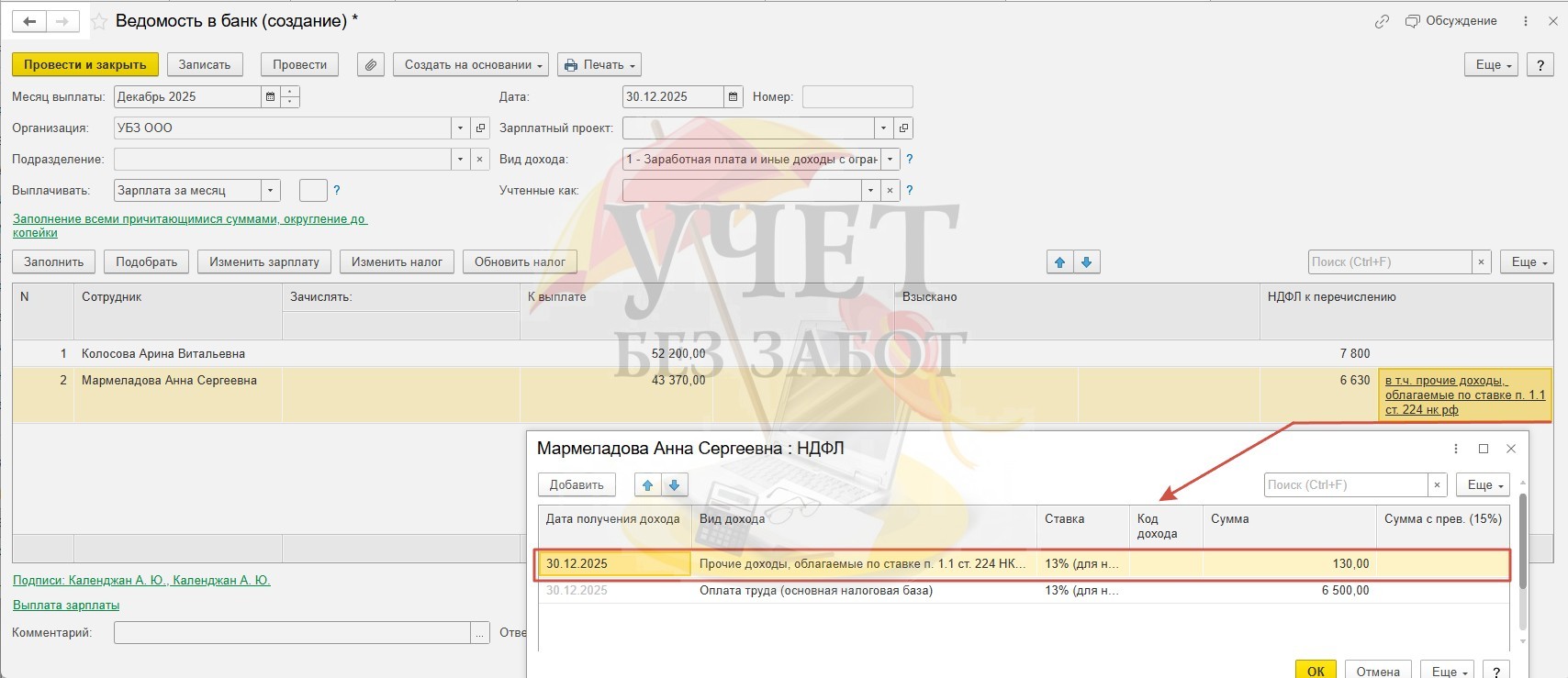Viewport: 1568px width, 678px height.
Task: Confirm НДФЛ dialog with OK
Action: point(1316,671)
